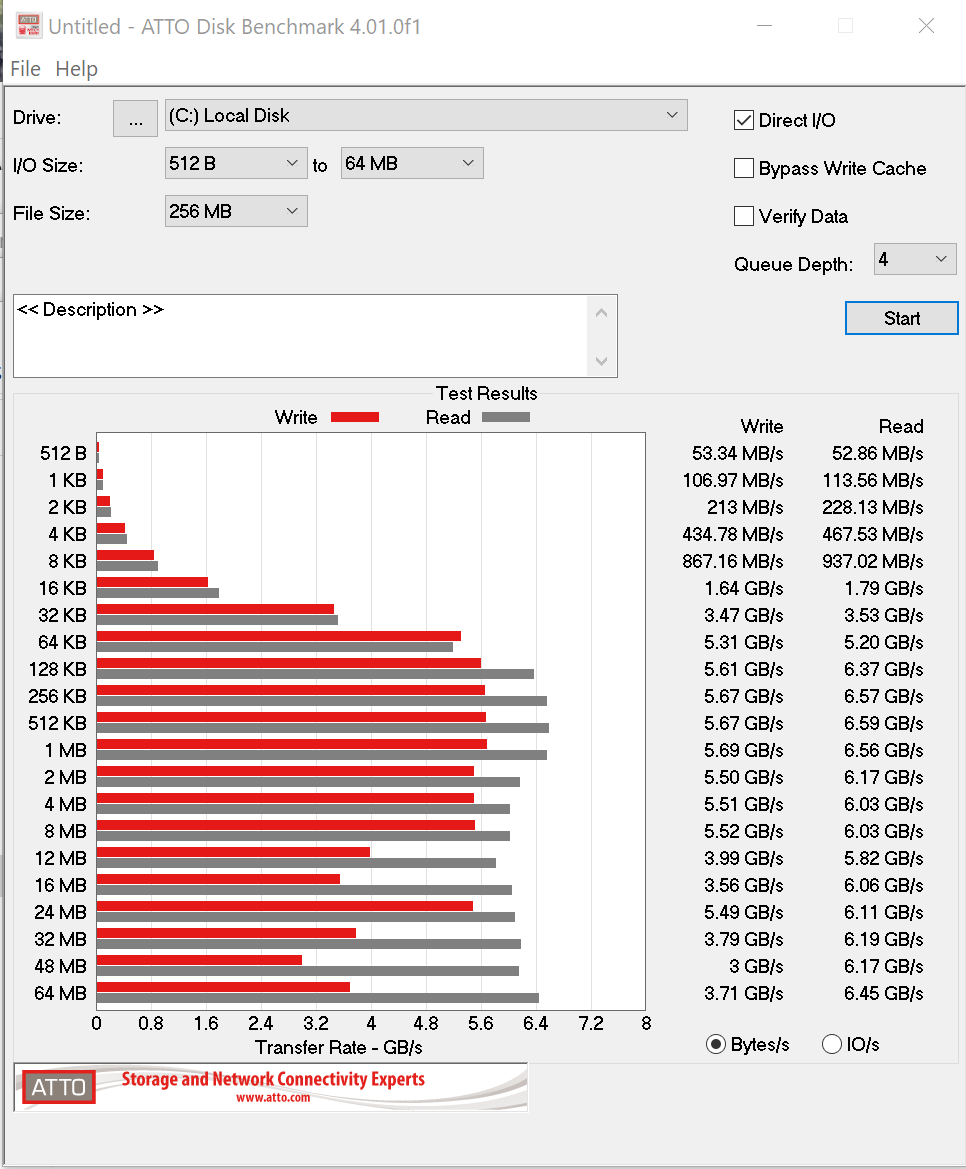Disable the Direct I/O checkbox
The height and width of the screenshot is (1169, 966).
pos(744,121)
